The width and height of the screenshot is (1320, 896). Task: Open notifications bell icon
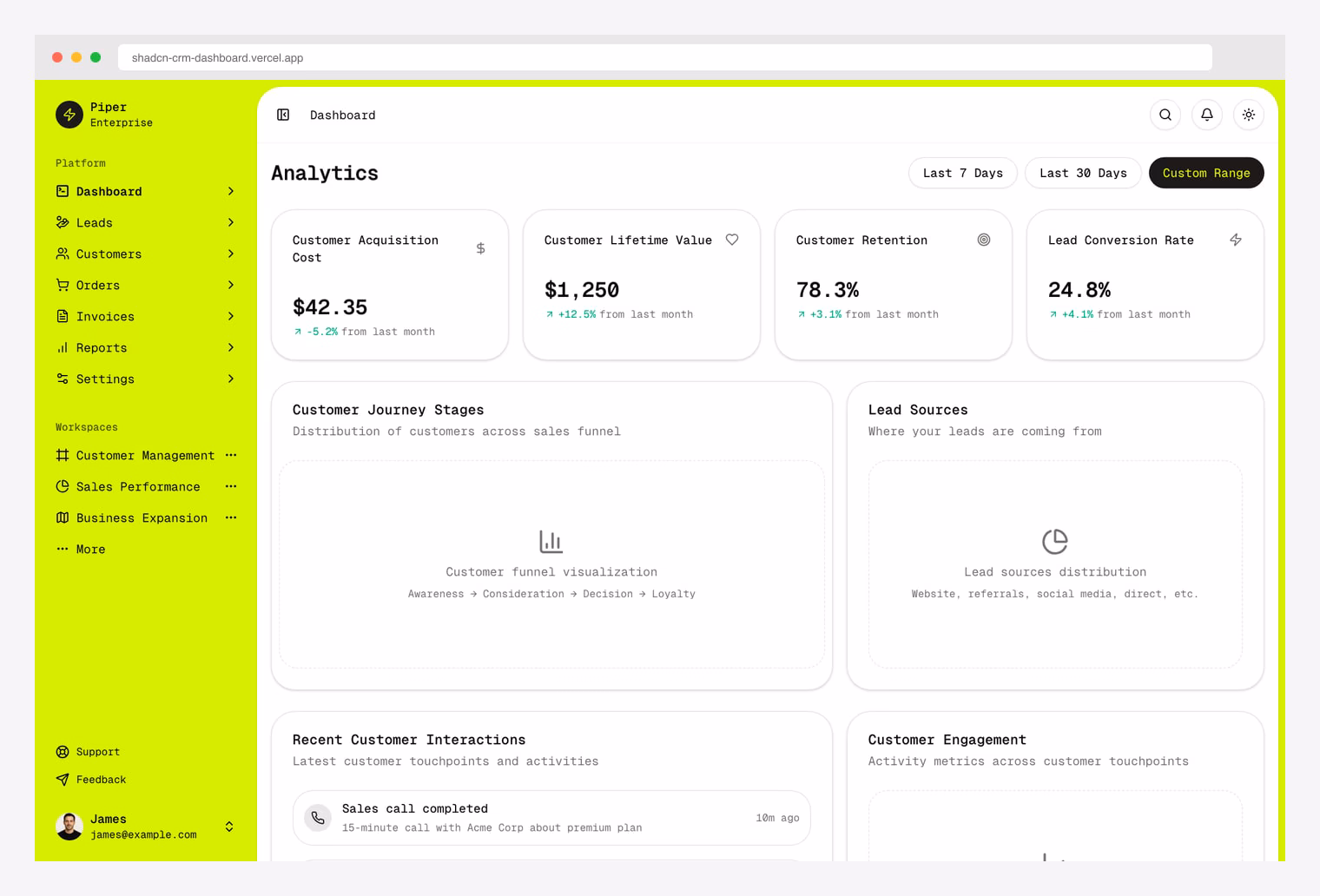point(1207,115)
